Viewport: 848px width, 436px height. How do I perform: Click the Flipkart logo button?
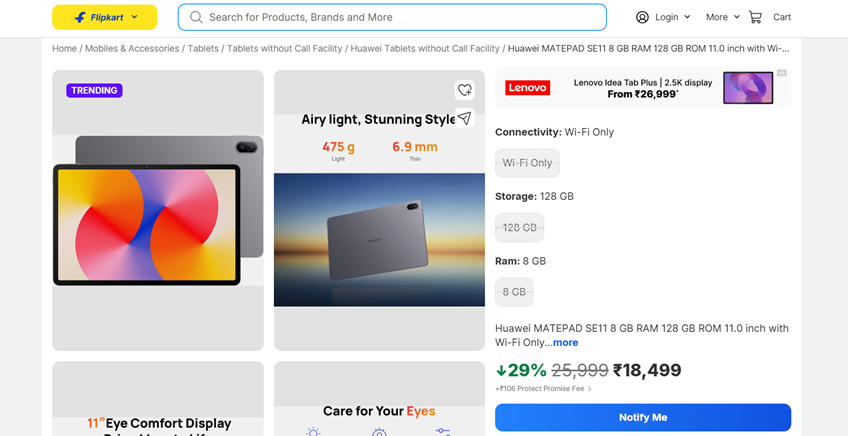point(104,17)
